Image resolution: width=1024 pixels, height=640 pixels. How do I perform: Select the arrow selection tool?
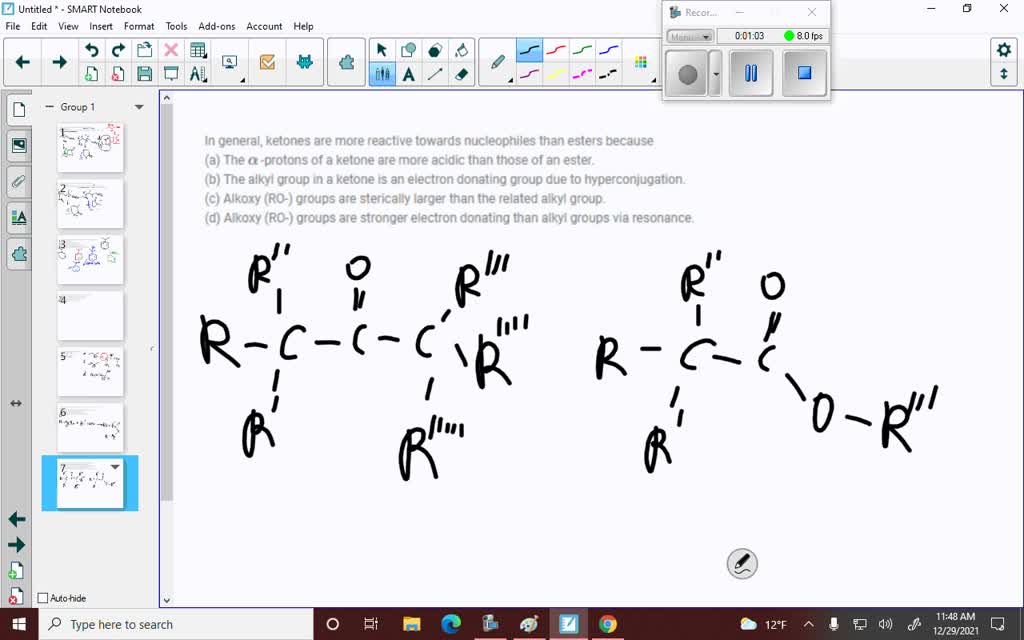point(382,50)
